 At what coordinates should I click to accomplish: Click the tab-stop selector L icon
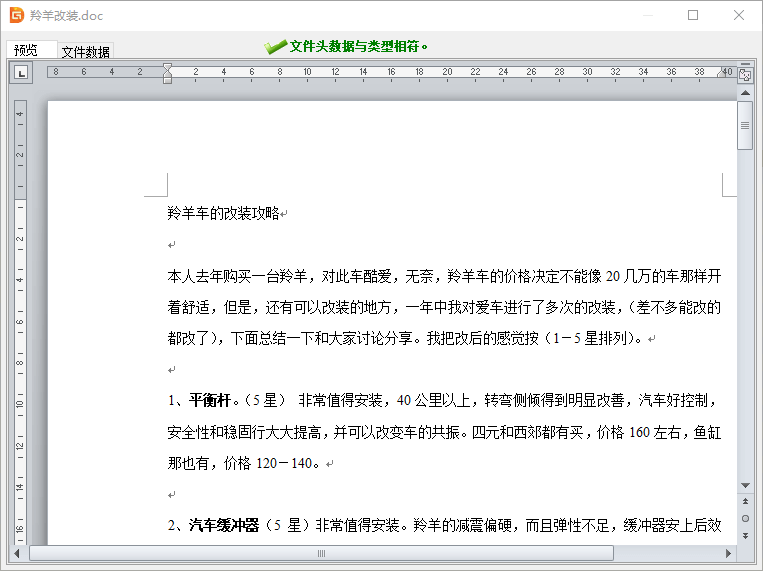click(x=21, y=74)
